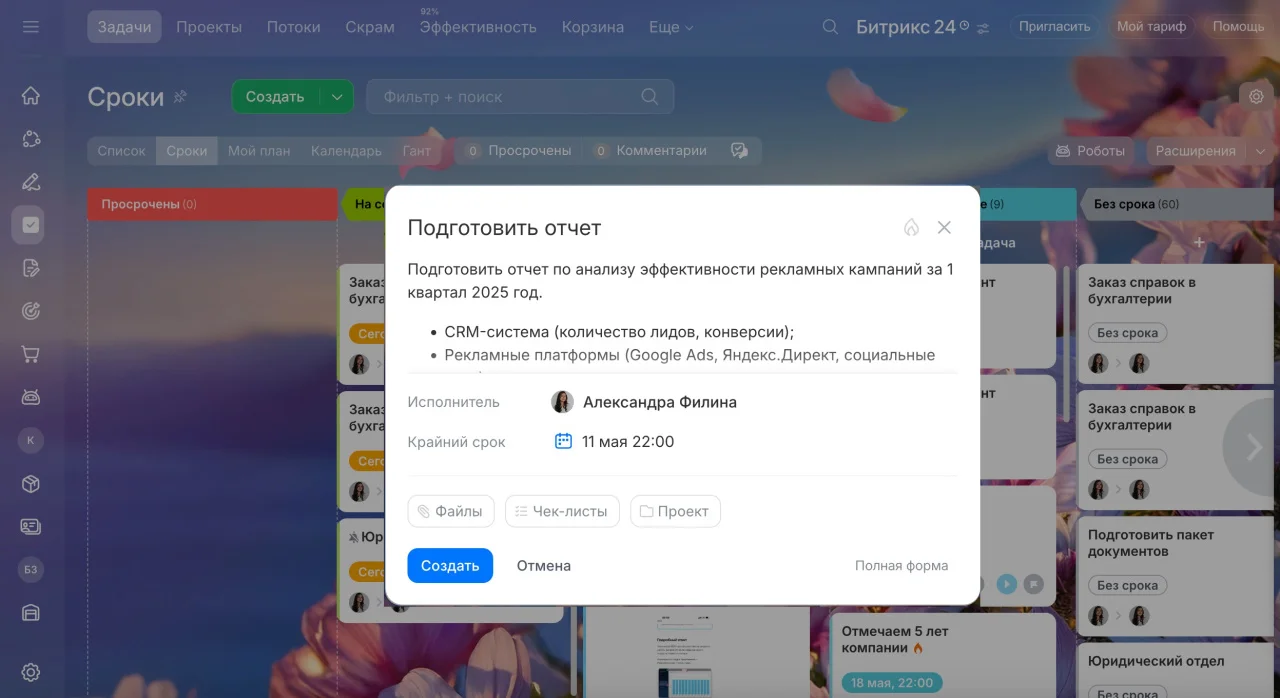Open the news feed document icon in sidebar
This screenshot has height=698, width=1280.
pos(28,267)
